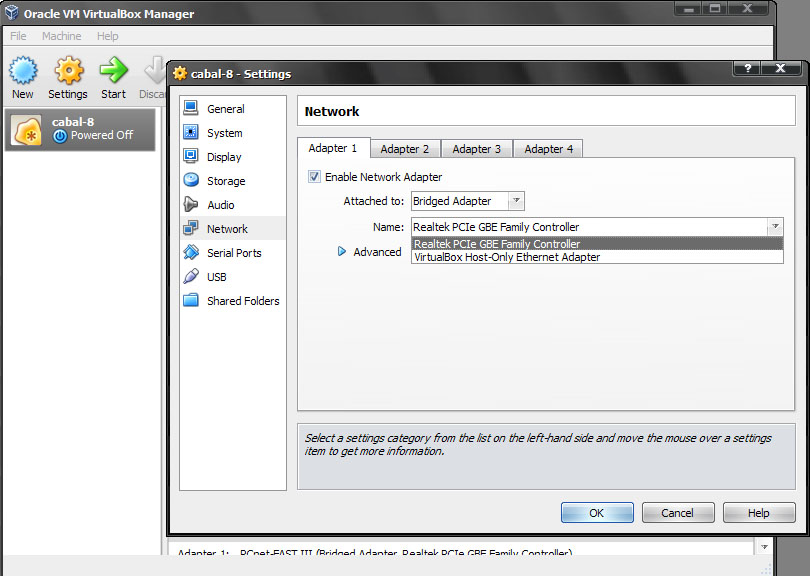Click the New VM toolbar icon
The width and height of the screenshot is (810, 576).
[23, 70]
